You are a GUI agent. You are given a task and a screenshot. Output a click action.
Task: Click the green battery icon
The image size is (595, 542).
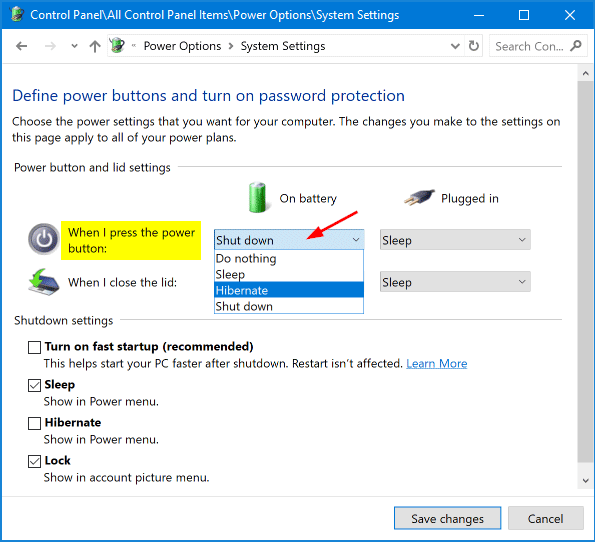coord(258,197)
